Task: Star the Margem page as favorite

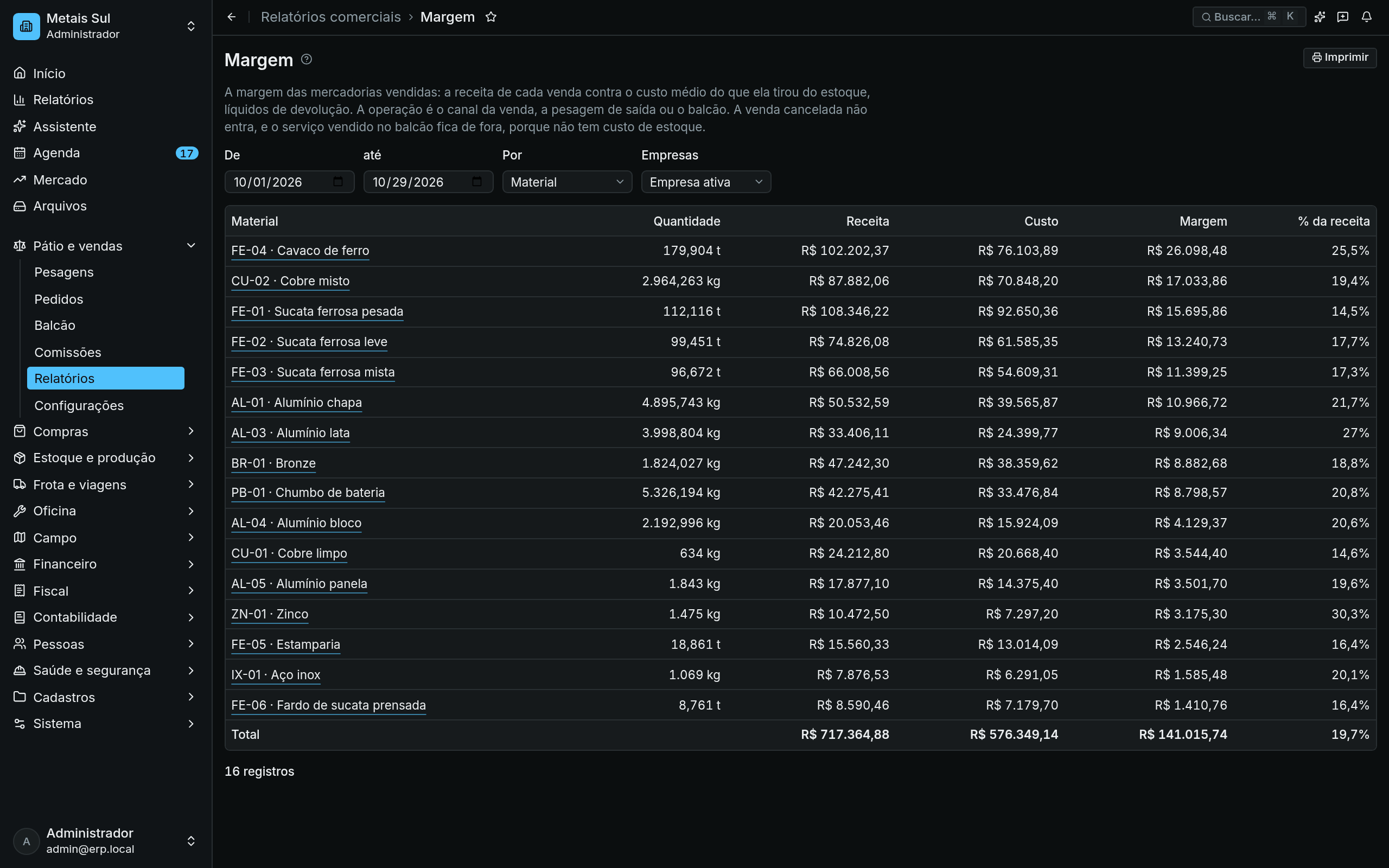Action: (490, 17)
